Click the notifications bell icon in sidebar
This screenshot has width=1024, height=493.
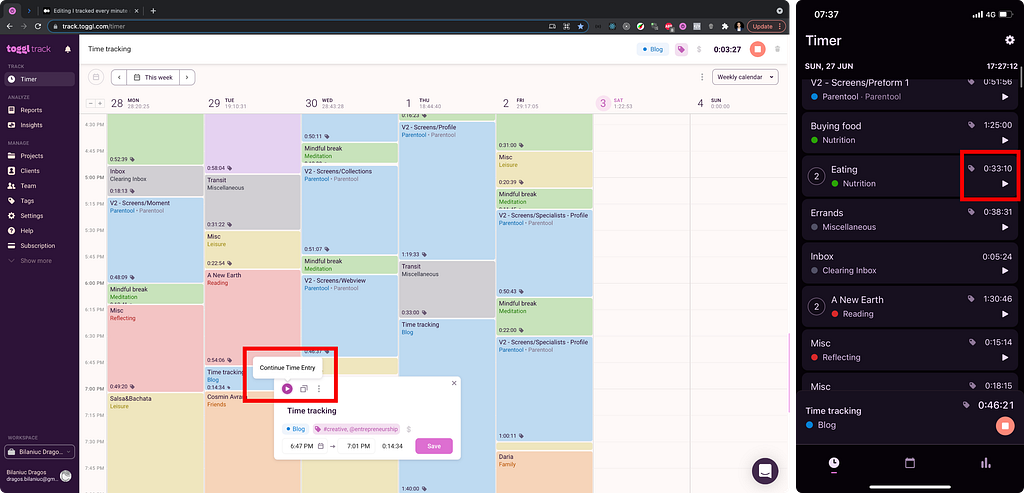point(68,49)
